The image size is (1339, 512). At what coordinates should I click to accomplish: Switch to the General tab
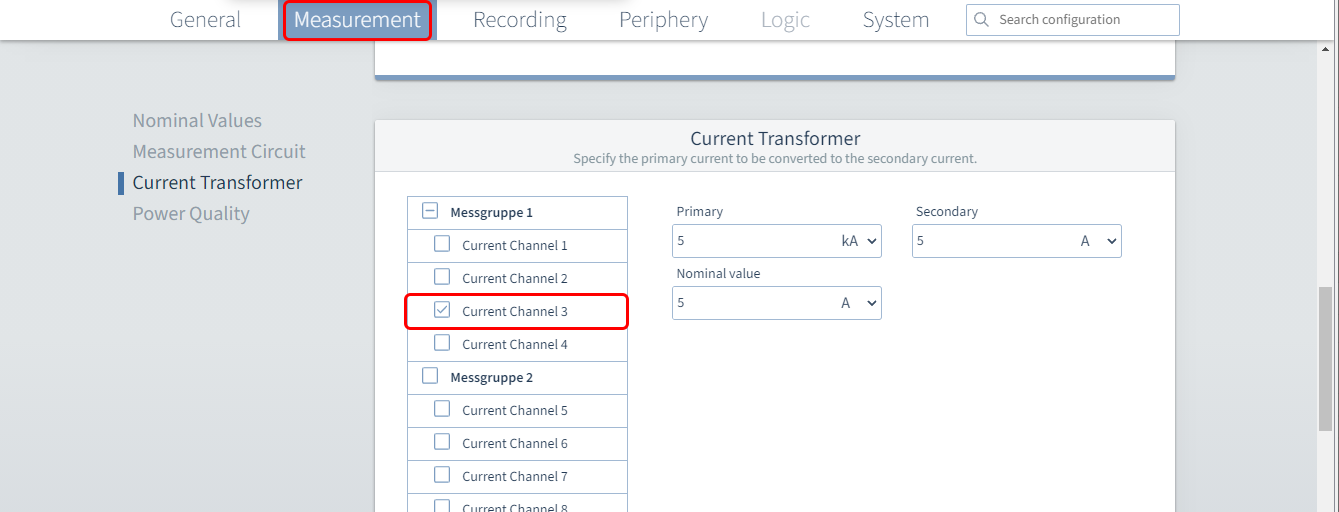click(205, 20)
